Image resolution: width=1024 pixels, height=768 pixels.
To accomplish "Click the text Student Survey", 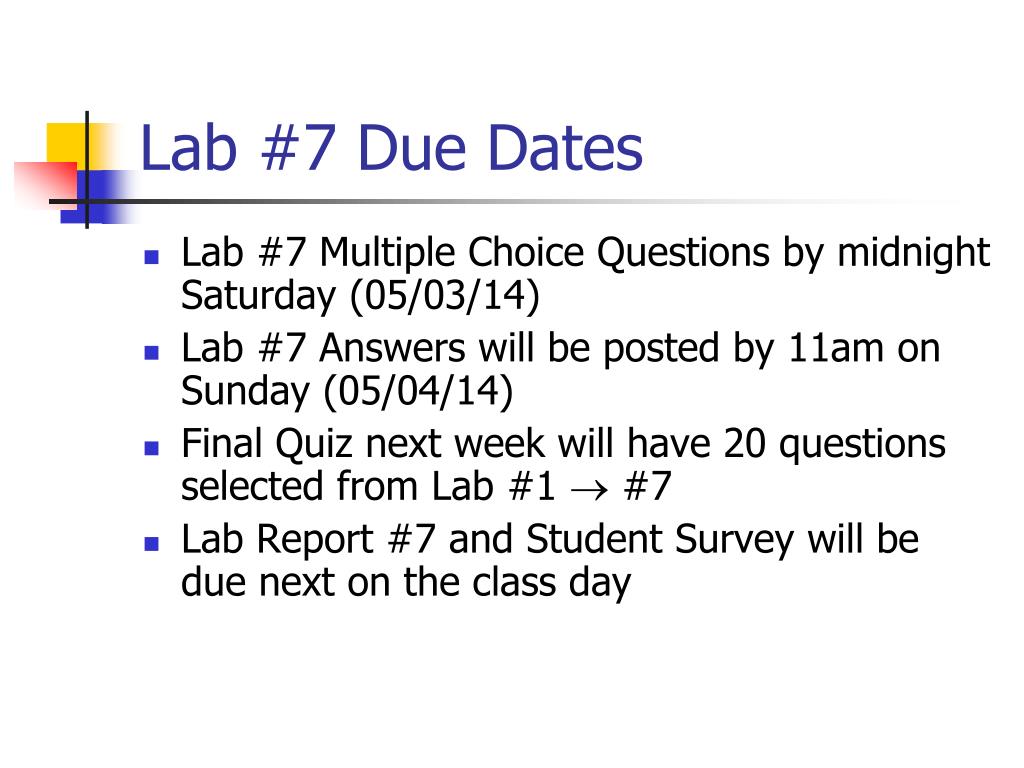I will point(660,541).
